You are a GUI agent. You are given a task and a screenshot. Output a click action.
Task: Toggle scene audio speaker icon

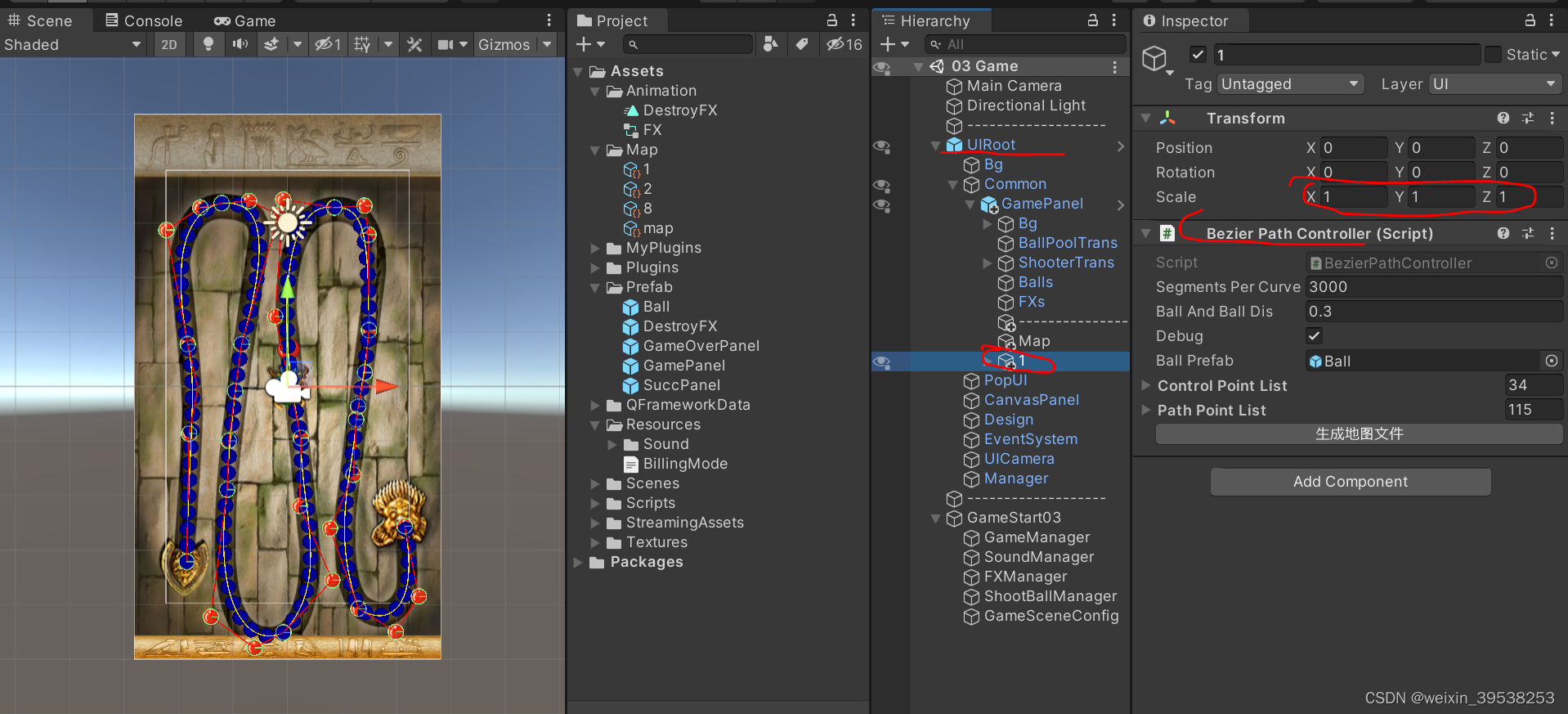click(240, 45)
